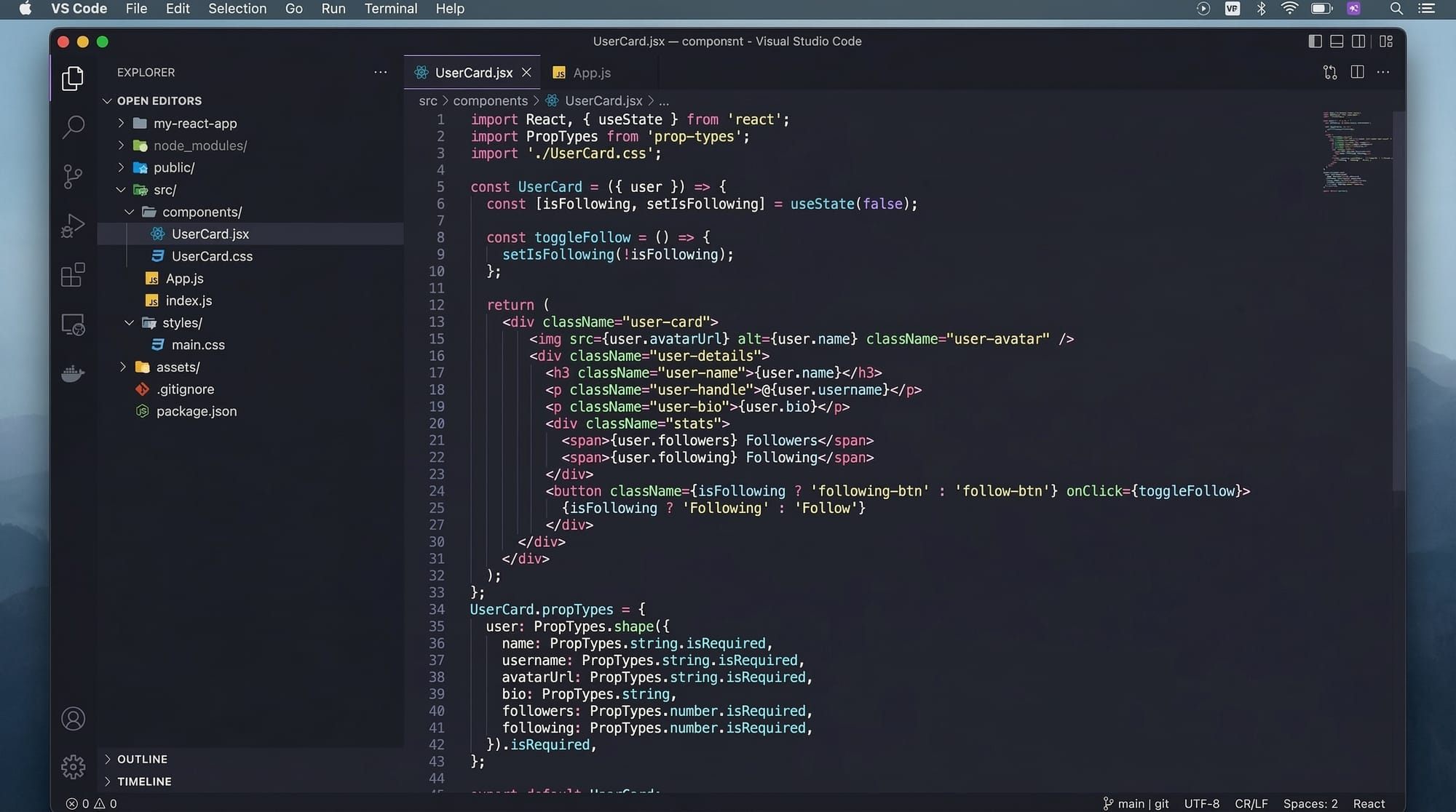Screen dimensions: 1456x812
Task: Switch to the App.js tab
Action: coord(590,73)
